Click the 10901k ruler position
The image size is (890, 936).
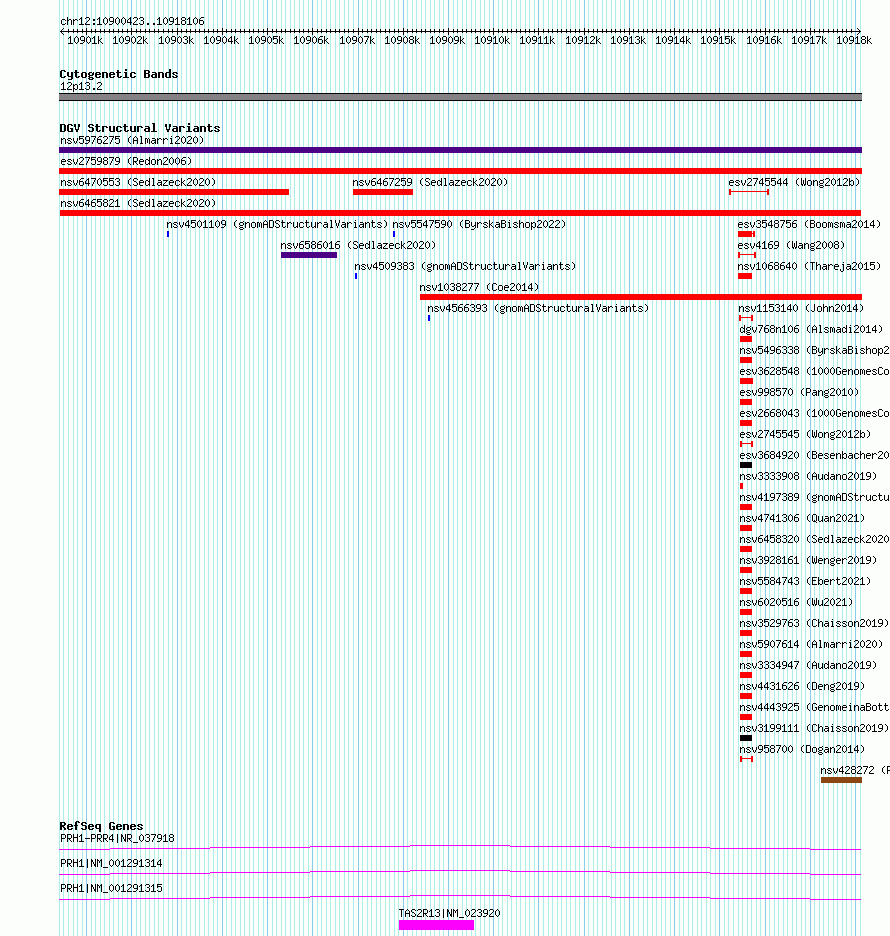[85, 40]
